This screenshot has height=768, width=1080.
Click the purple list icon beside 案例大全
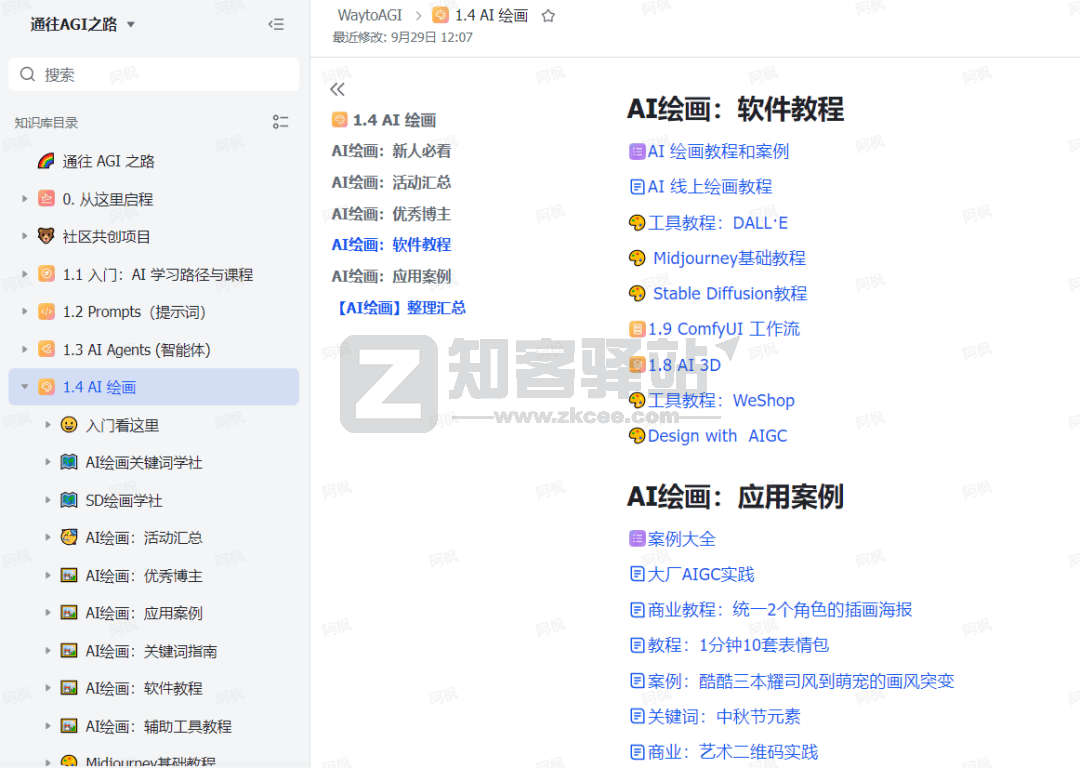pyautogui.click(x=637, y=539)
